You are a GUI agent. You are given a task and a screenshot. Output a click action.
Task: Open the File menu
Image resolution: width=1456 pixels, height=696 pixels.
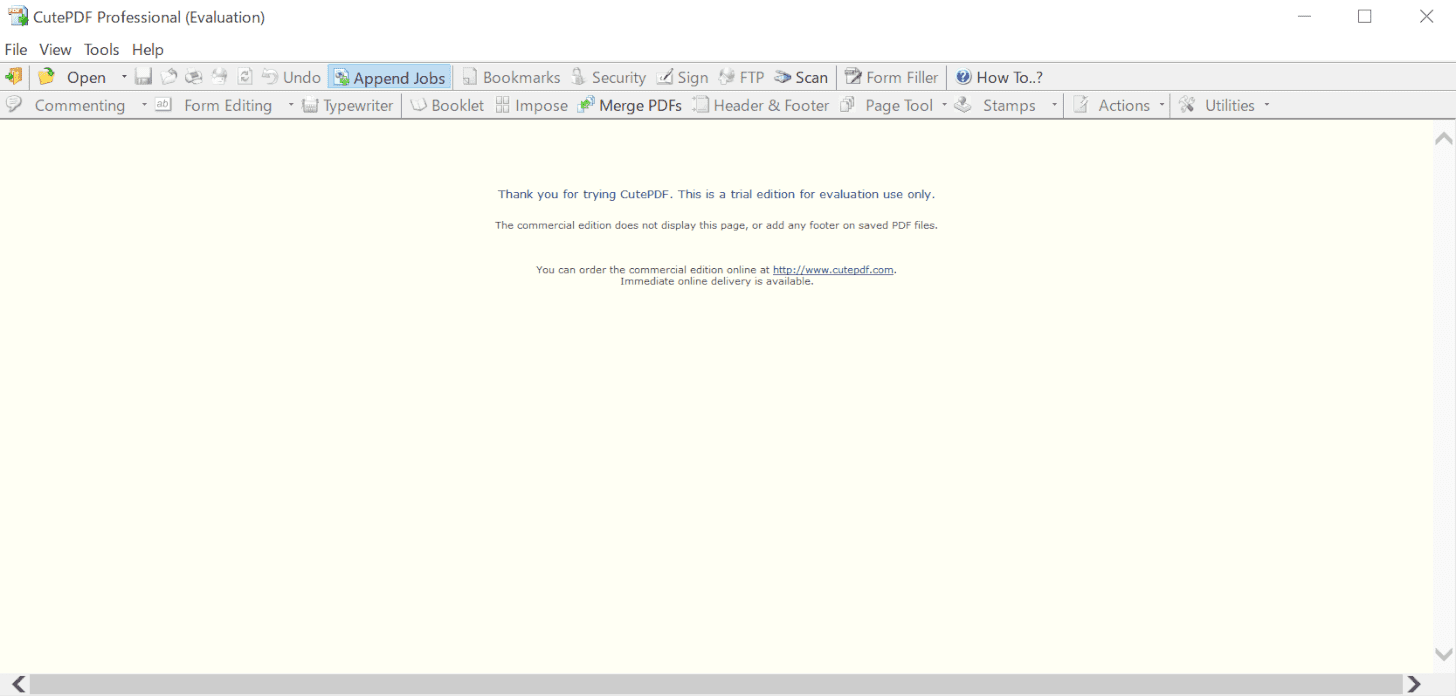point(16,49)
